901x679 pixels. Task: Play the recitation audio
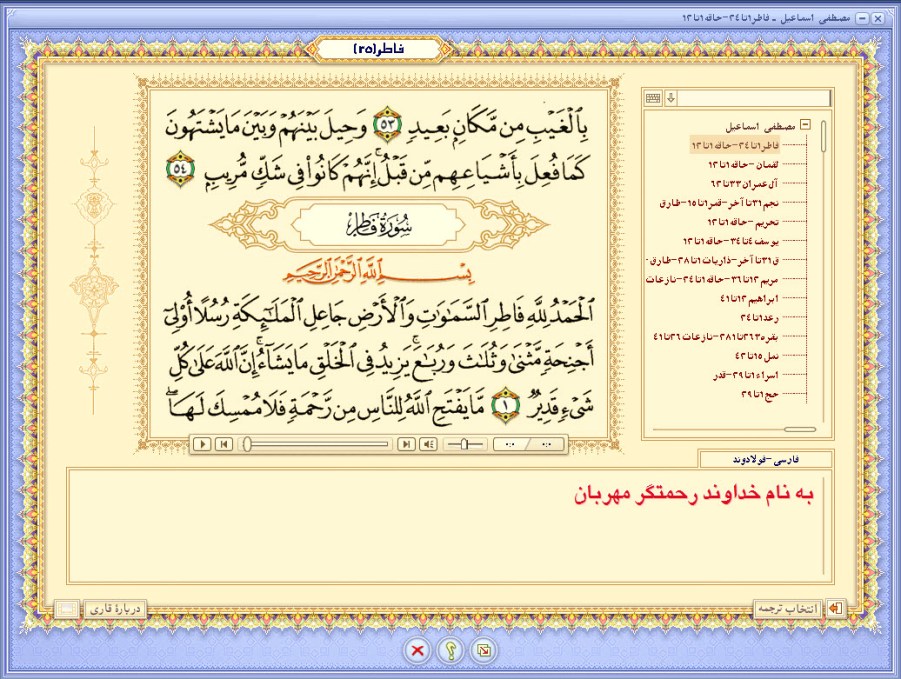202,444
